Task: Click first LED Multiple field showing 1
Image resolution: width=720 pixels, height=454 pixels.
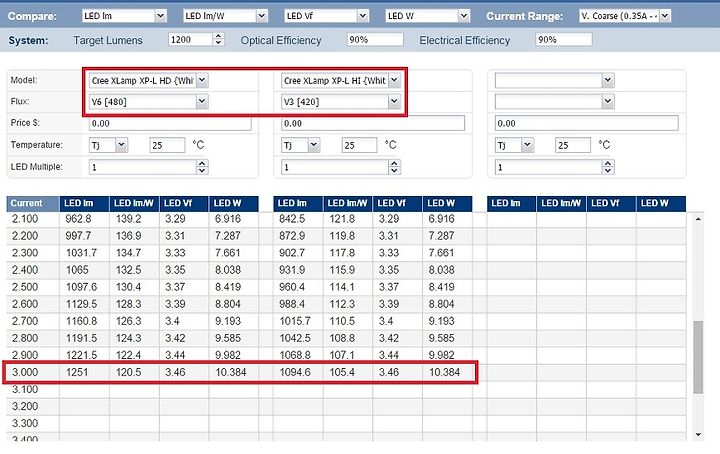Action: tap(143, 167)
